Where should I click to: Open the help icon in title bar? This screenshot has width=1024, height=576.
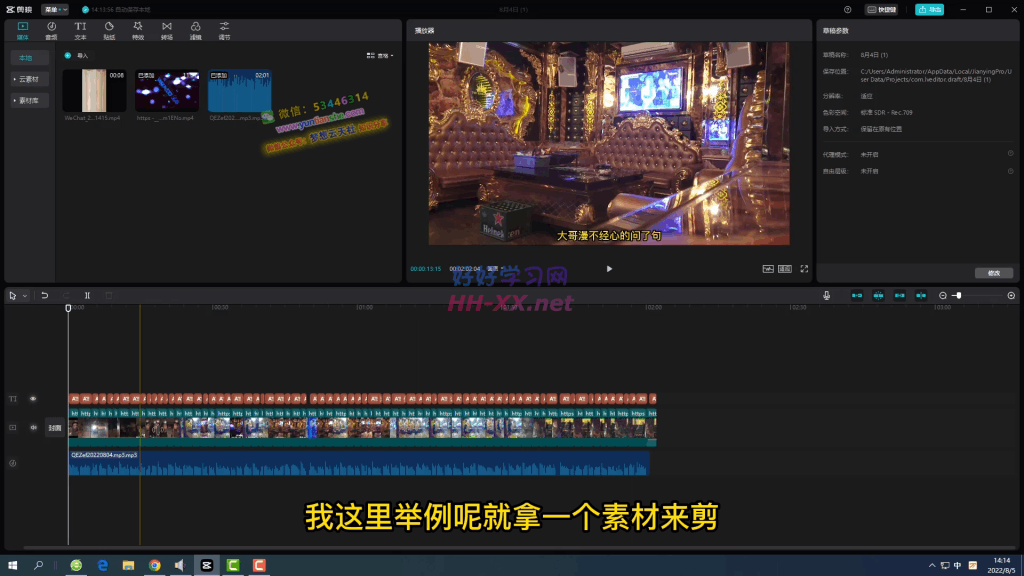(847, 10)
